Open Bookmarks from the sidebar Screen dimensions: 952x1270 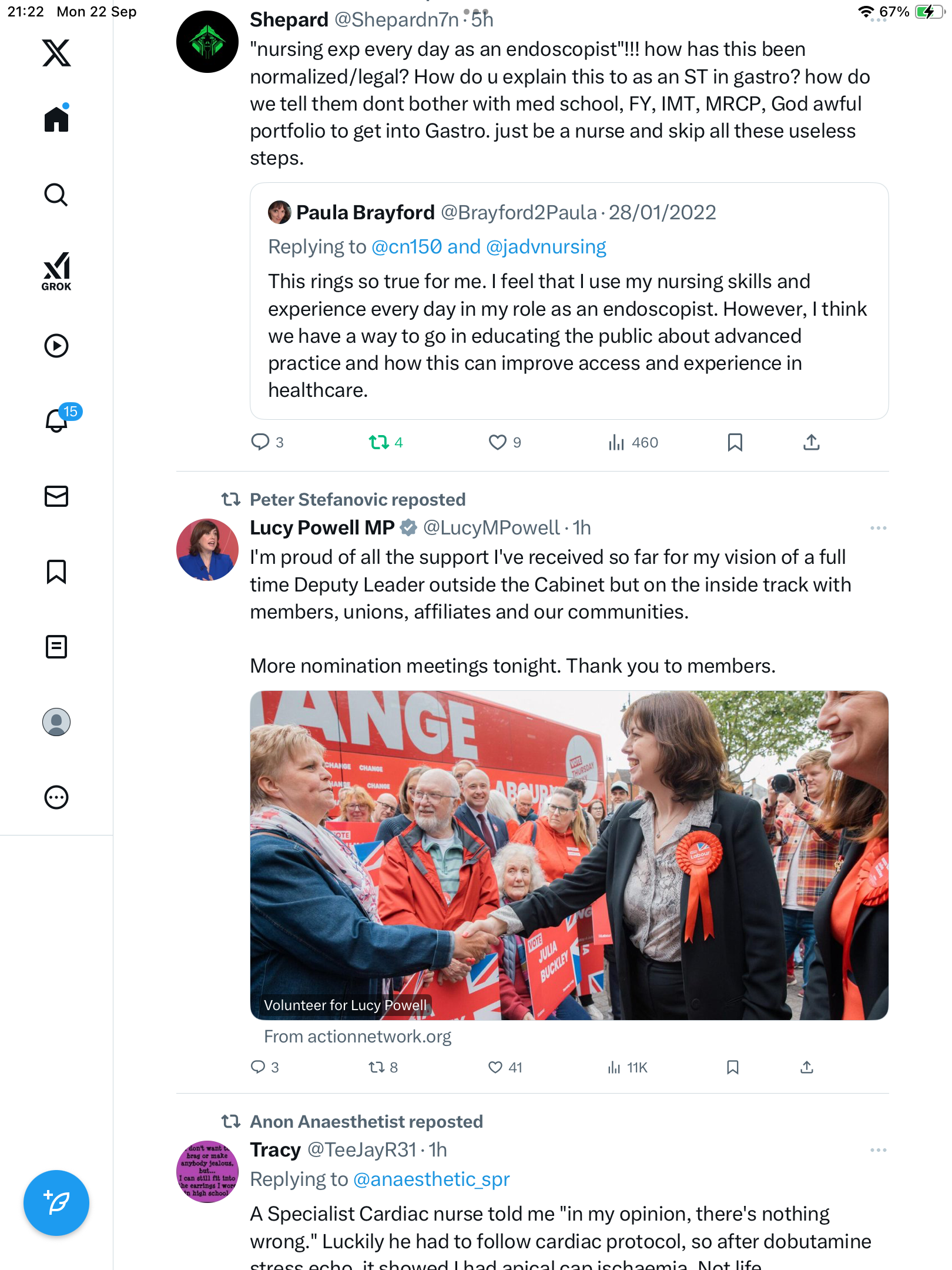coord(56,571)
